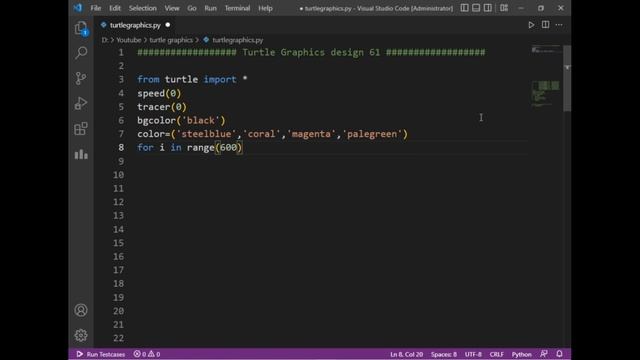Screen dimensions: 640x360
Task: Open the Run menu
Action: pyautogui.click(x=211, y=8)
